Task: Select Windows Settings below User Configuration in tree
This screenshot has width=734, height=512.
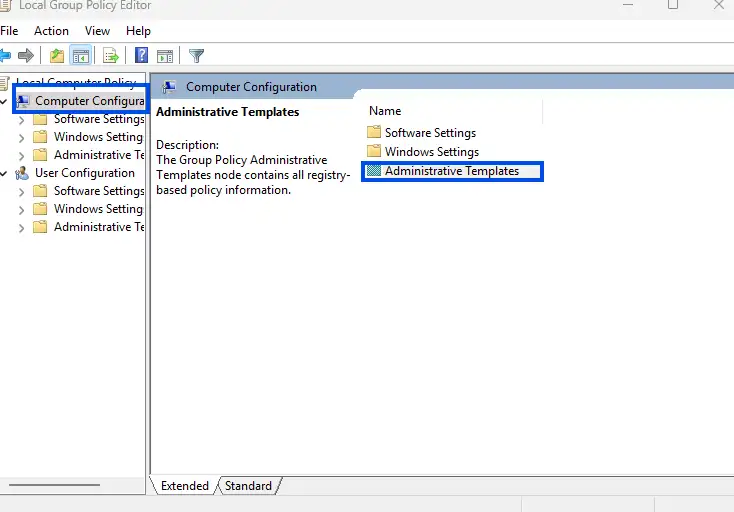Action: pyautogui.click(x=98, y=209)
